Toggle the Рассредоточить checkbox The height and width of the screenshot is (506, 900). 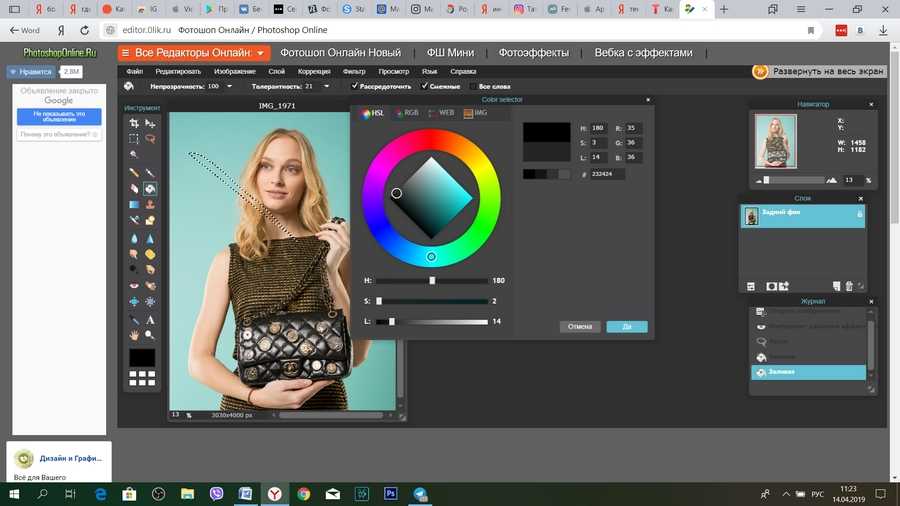tap(355, 86)
